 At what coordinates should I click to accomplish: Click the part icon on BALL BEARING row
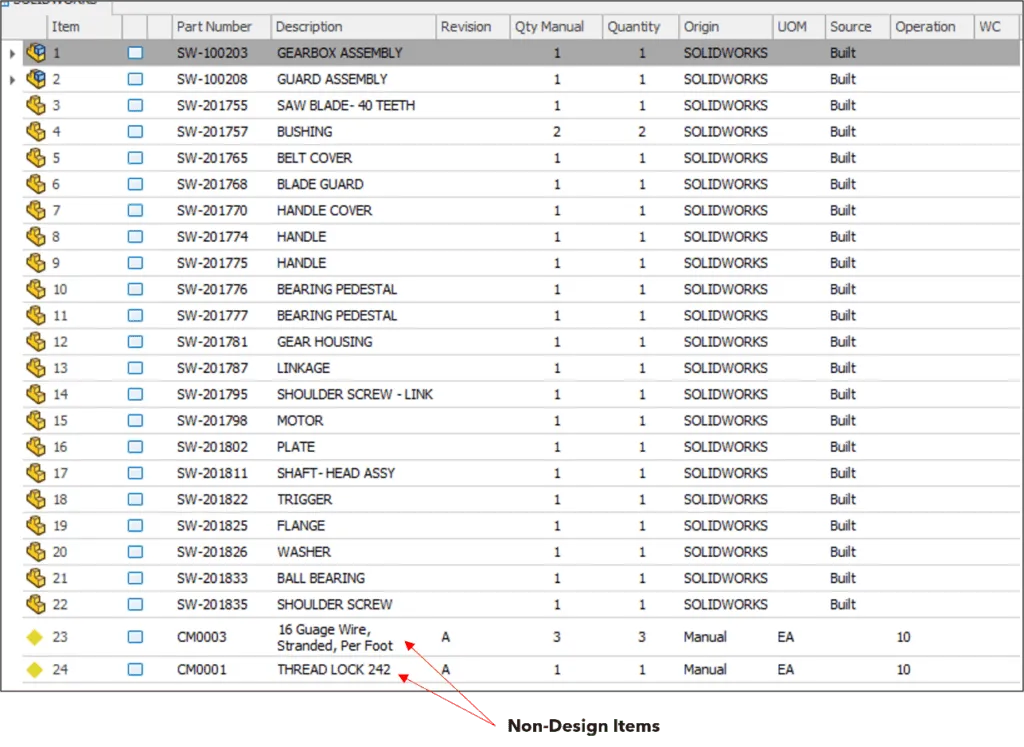coord(36,578)
